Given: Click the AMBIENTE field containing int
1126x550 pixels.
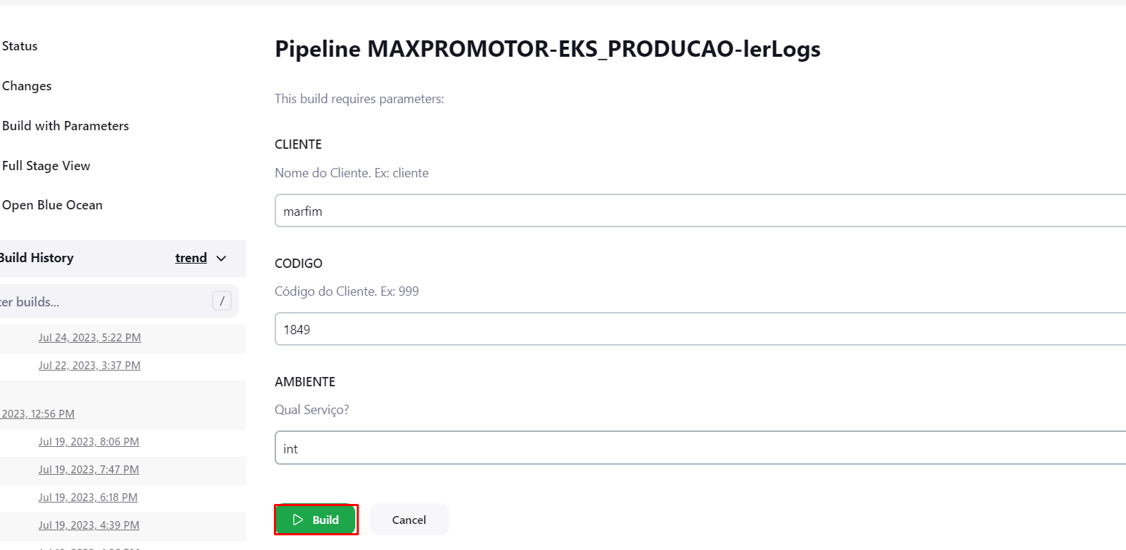Looking at the screenshot, I should pos(700,448).
